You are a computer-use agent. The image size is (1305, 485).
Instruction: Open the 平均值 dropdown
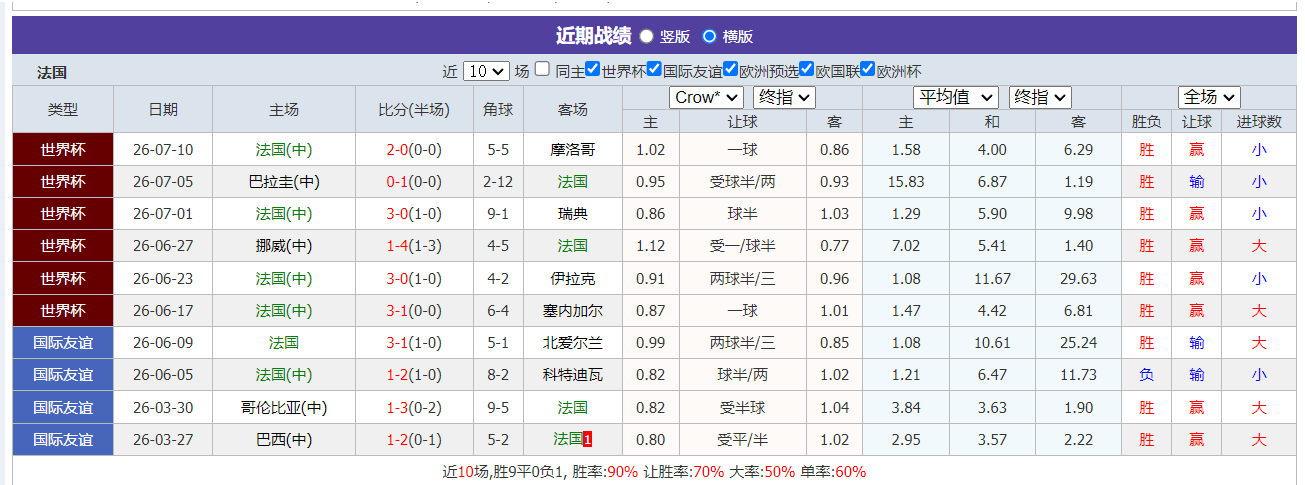[956, 97]
